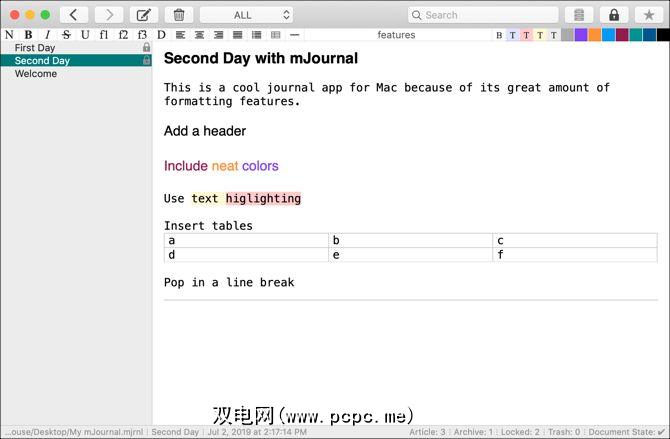Click the highlighted word 'higlighting'

[263, 198]
